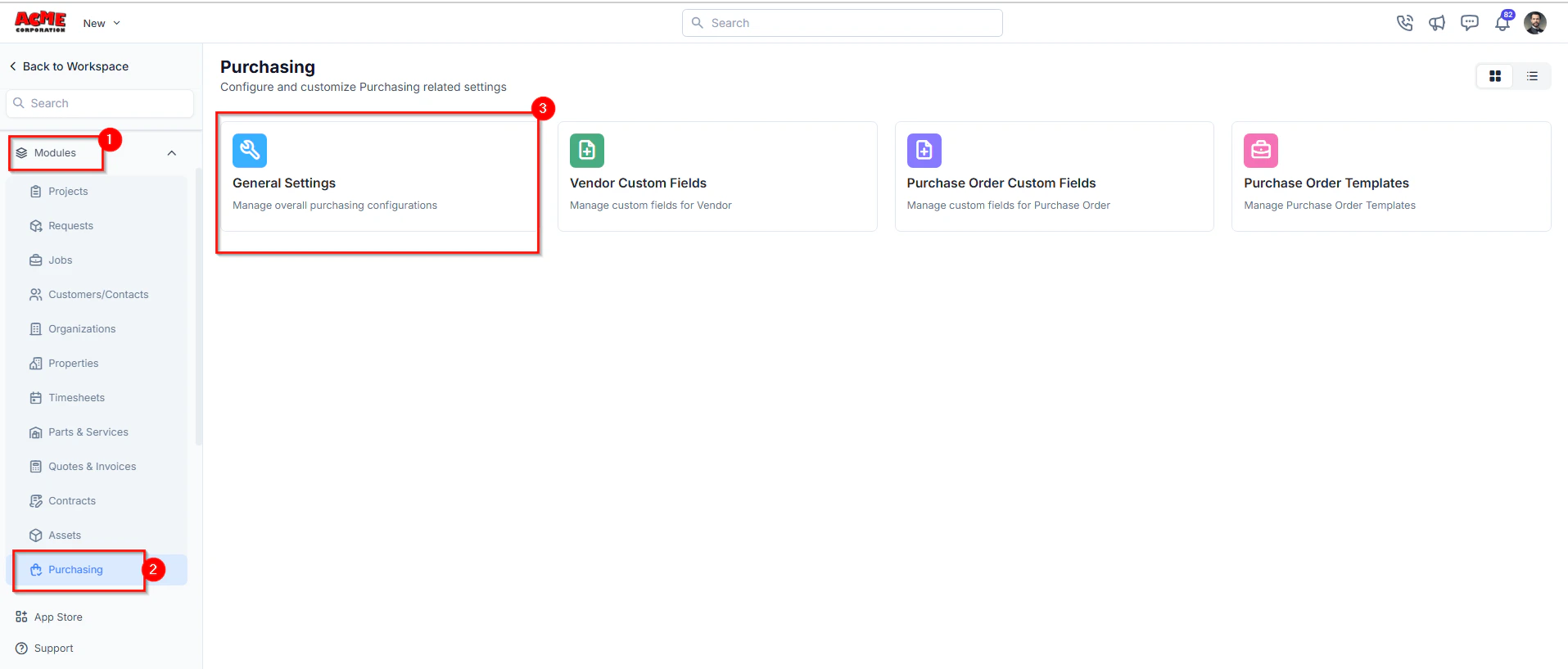Click the ACME Corporation logo

point(40,22)
